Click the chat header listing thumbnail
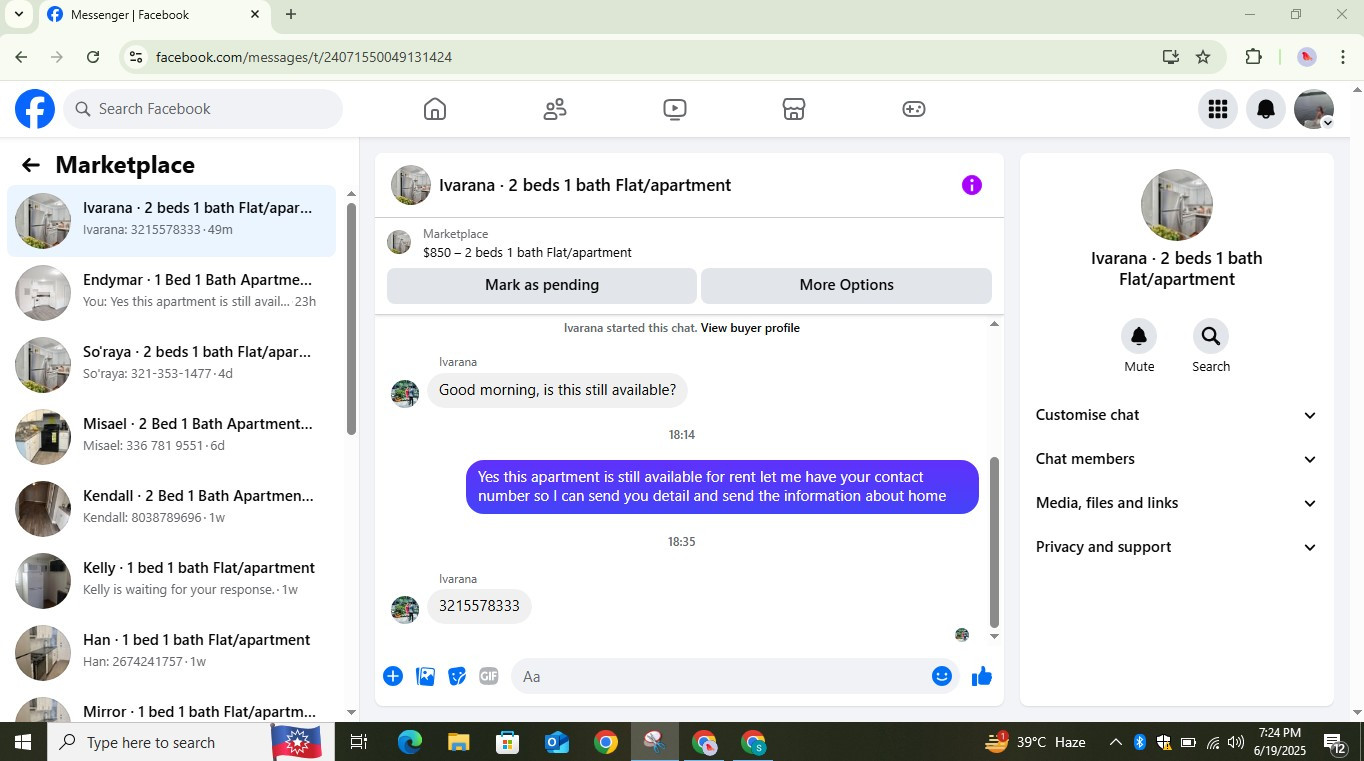The height and width of the screenshot is (761, 1364). pos(411,185)
